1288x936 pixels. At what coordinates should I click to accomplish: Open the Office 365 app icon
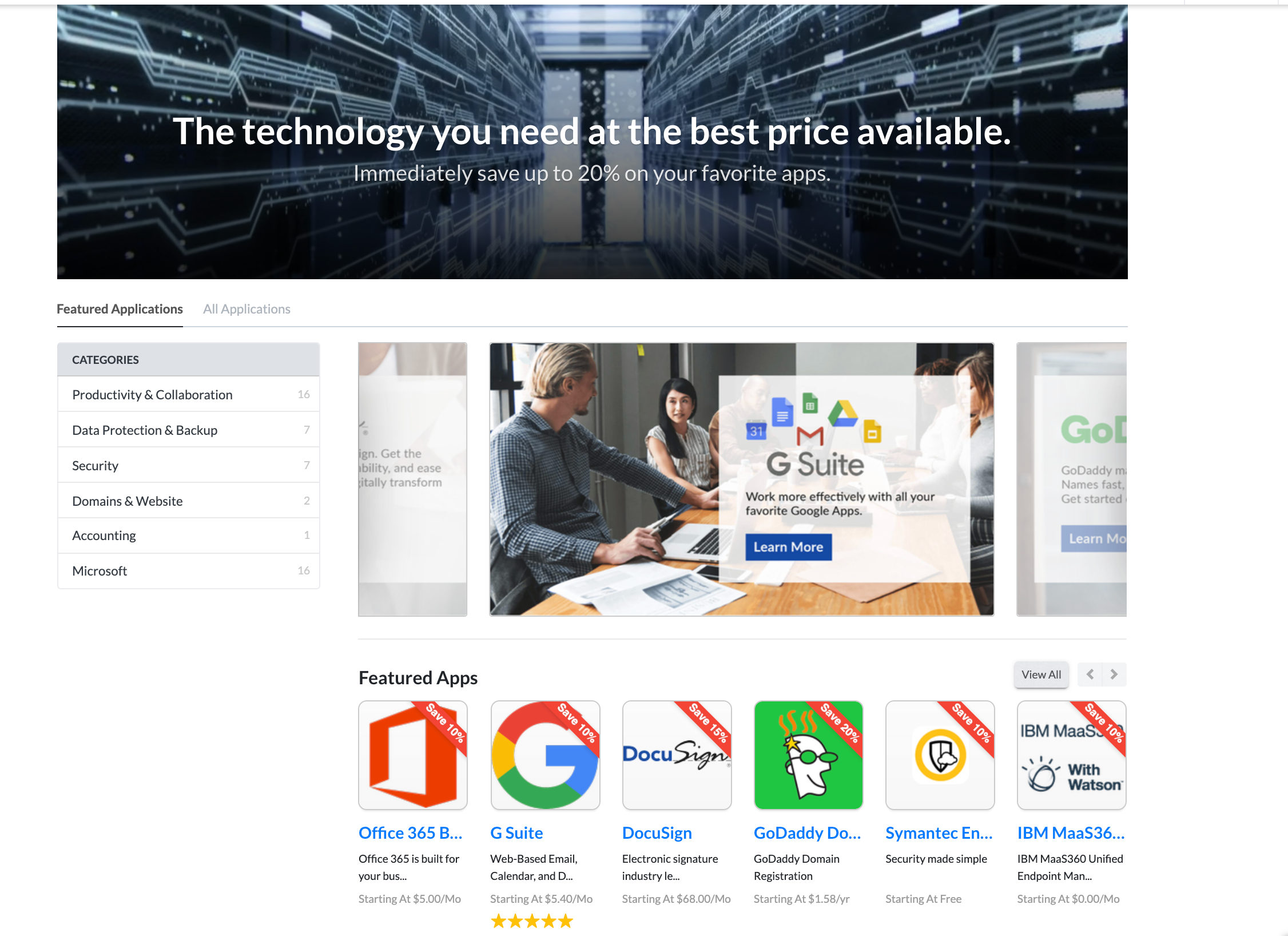pyautogui.click(x=412, y=755)
